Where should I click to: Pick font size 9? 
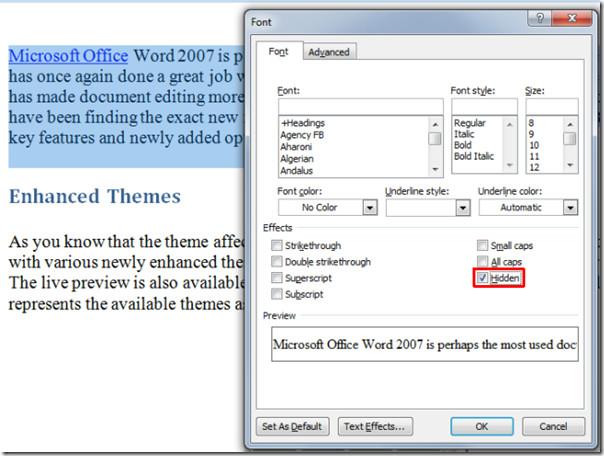[531, 134]
